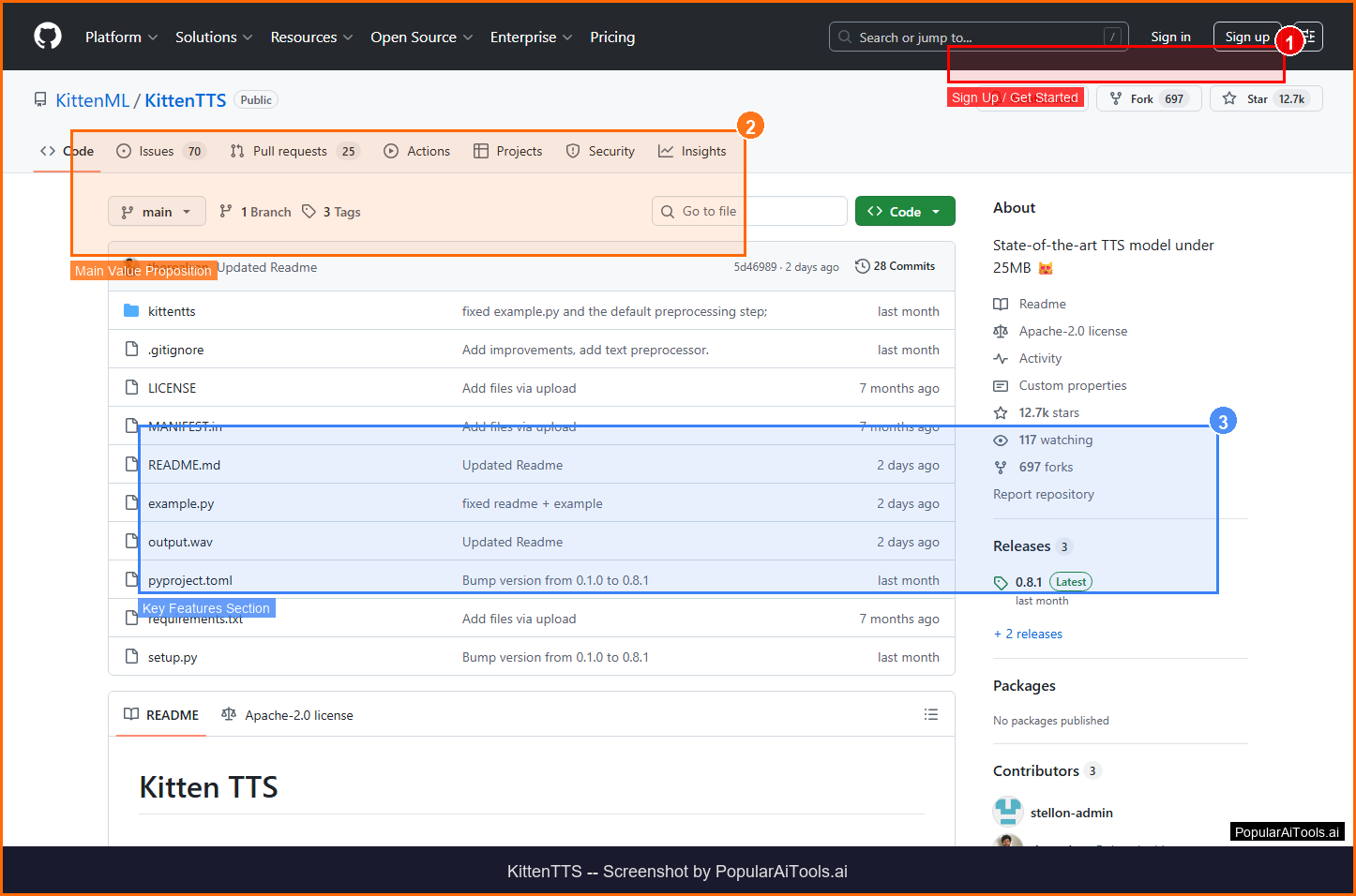View the 28 Commits history
The width and height of the screenshot is (1356, 896).
tap(895, 266)
